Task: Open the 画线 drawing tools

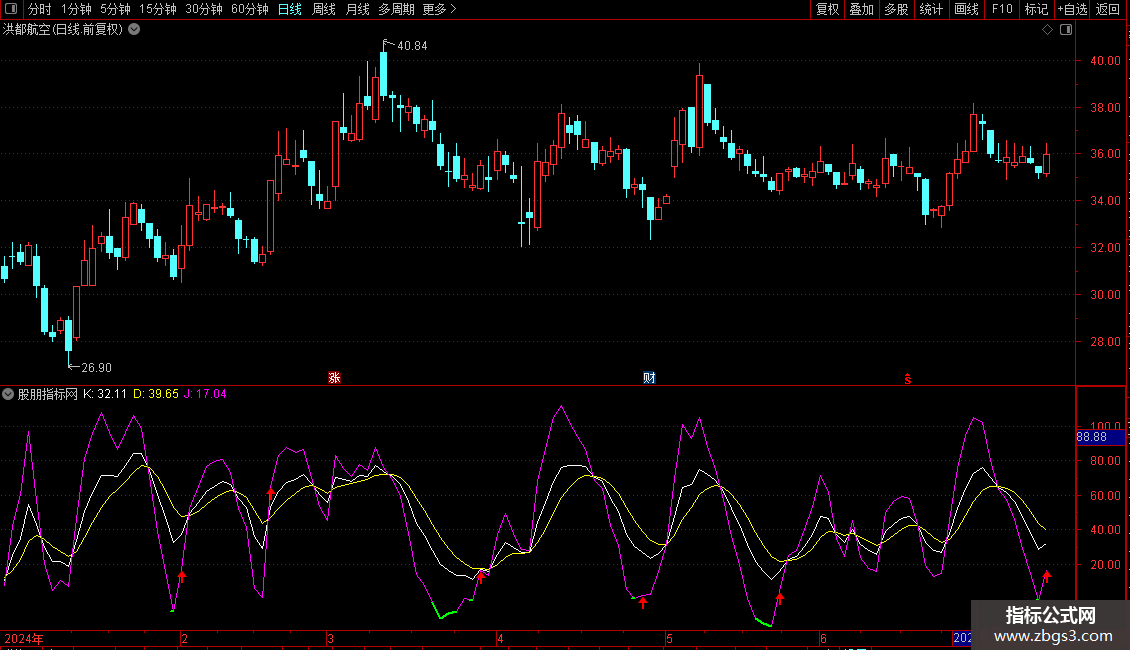Action: (x=966, y=9)
